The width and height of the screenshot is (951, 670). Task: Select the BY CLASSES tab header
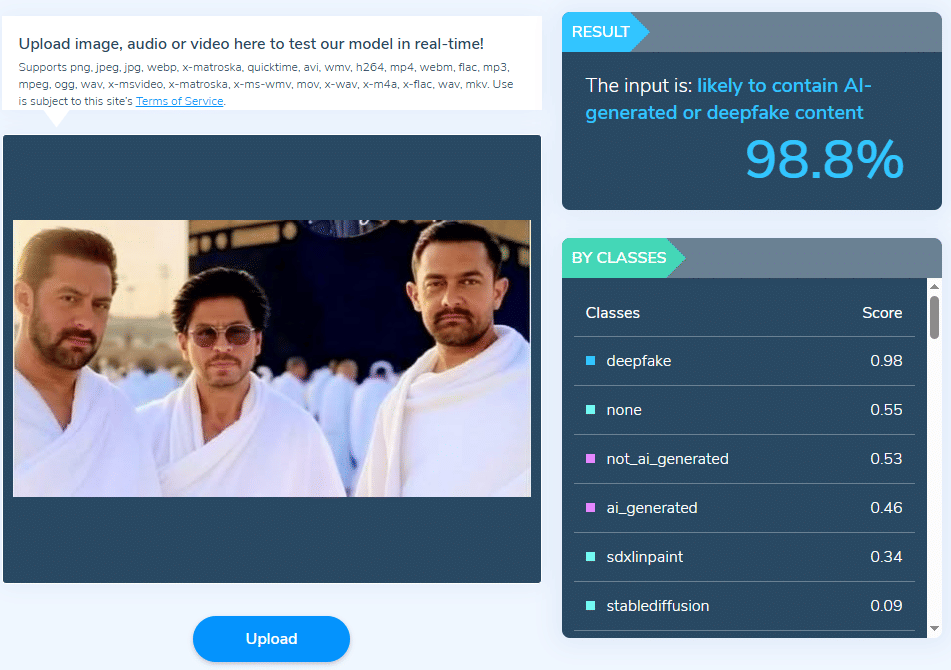pyautogui.click(x=619, y=258)
